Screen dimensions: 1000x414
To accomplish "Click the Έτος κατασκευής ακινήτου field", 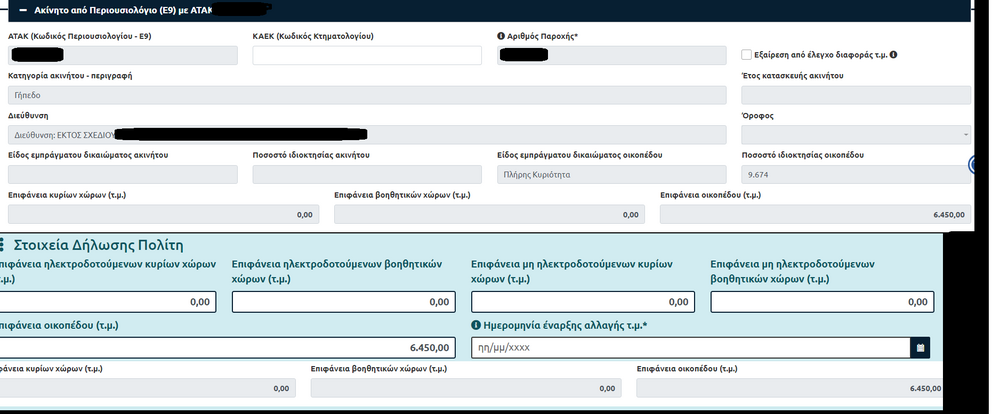I will tap(855, 95).
